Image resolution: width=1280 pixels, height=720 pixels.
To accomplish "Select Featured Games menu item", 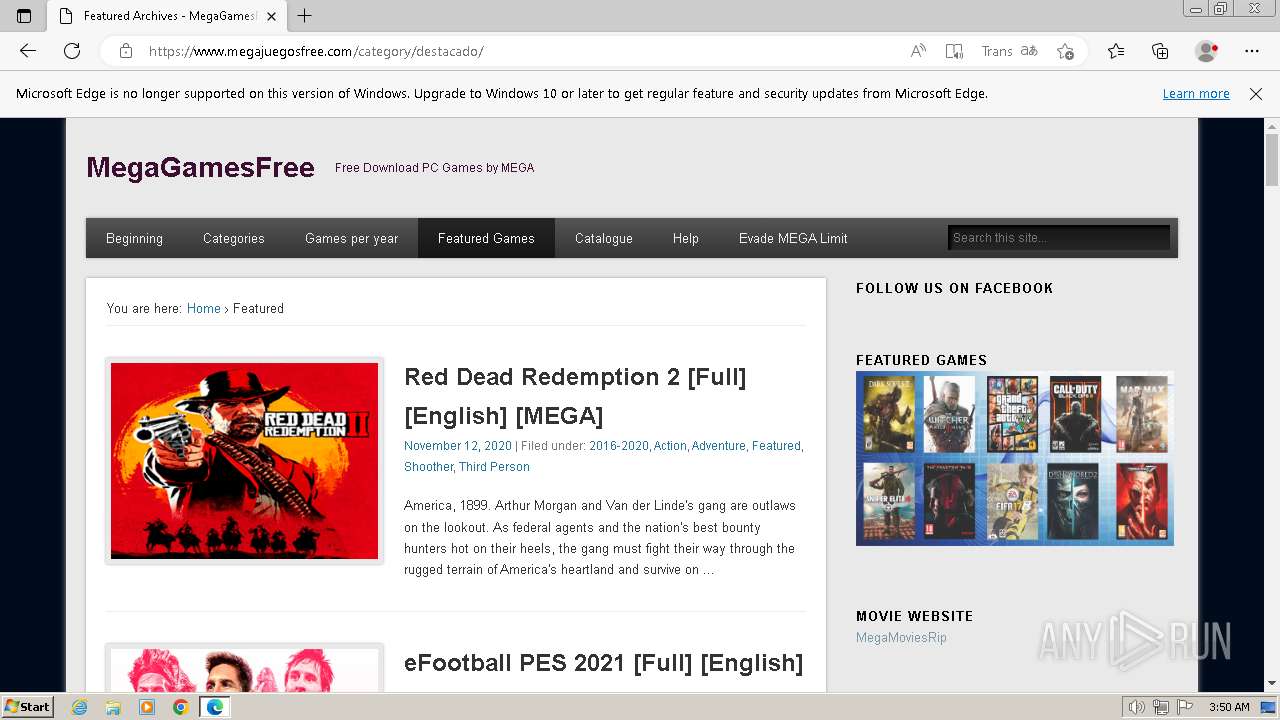I will [x=486, y=238].
